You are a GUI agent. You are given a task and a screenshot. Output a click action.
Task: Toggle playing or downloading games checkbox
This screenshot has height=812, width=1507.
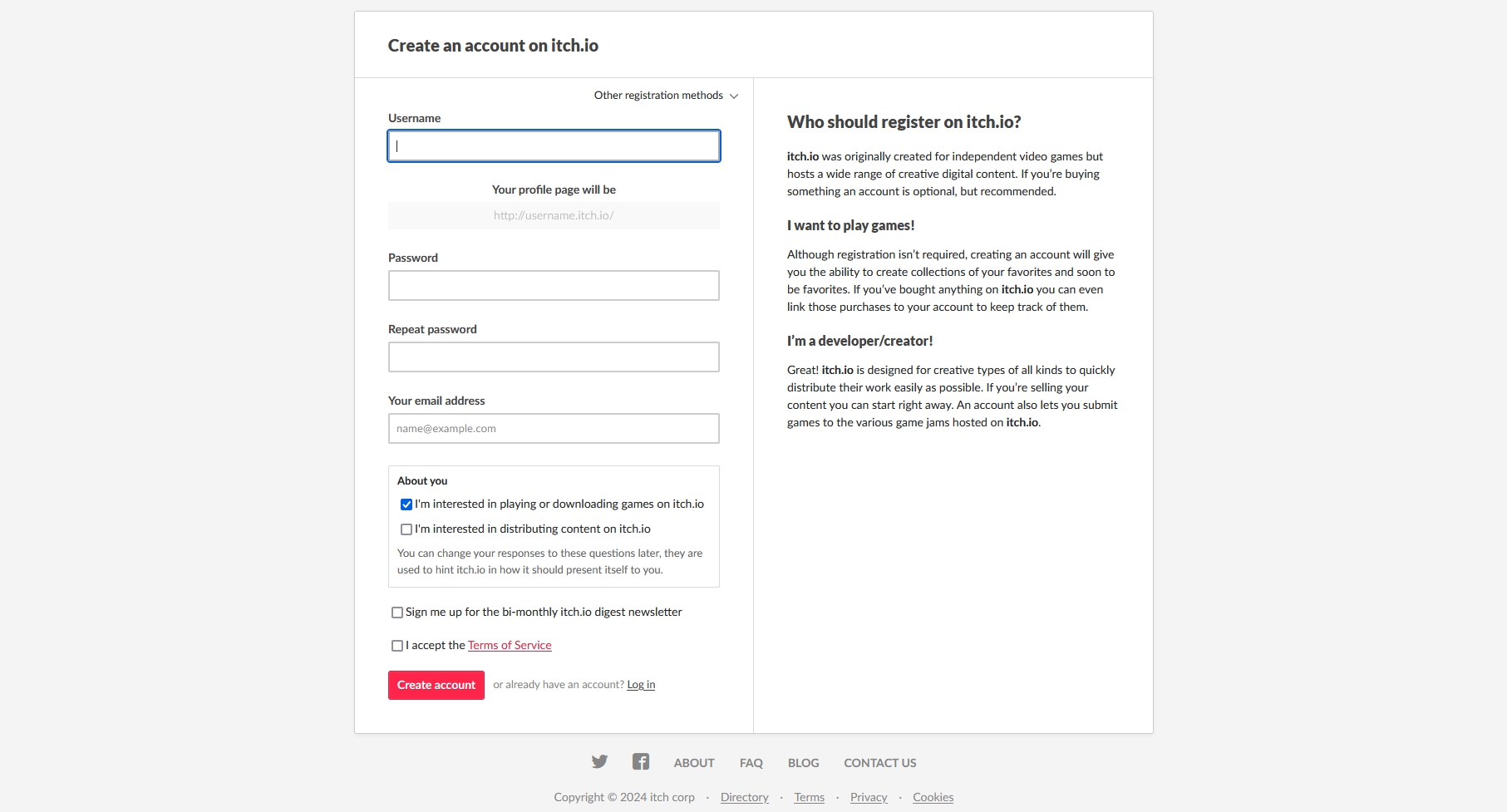[x=406, y=504]
